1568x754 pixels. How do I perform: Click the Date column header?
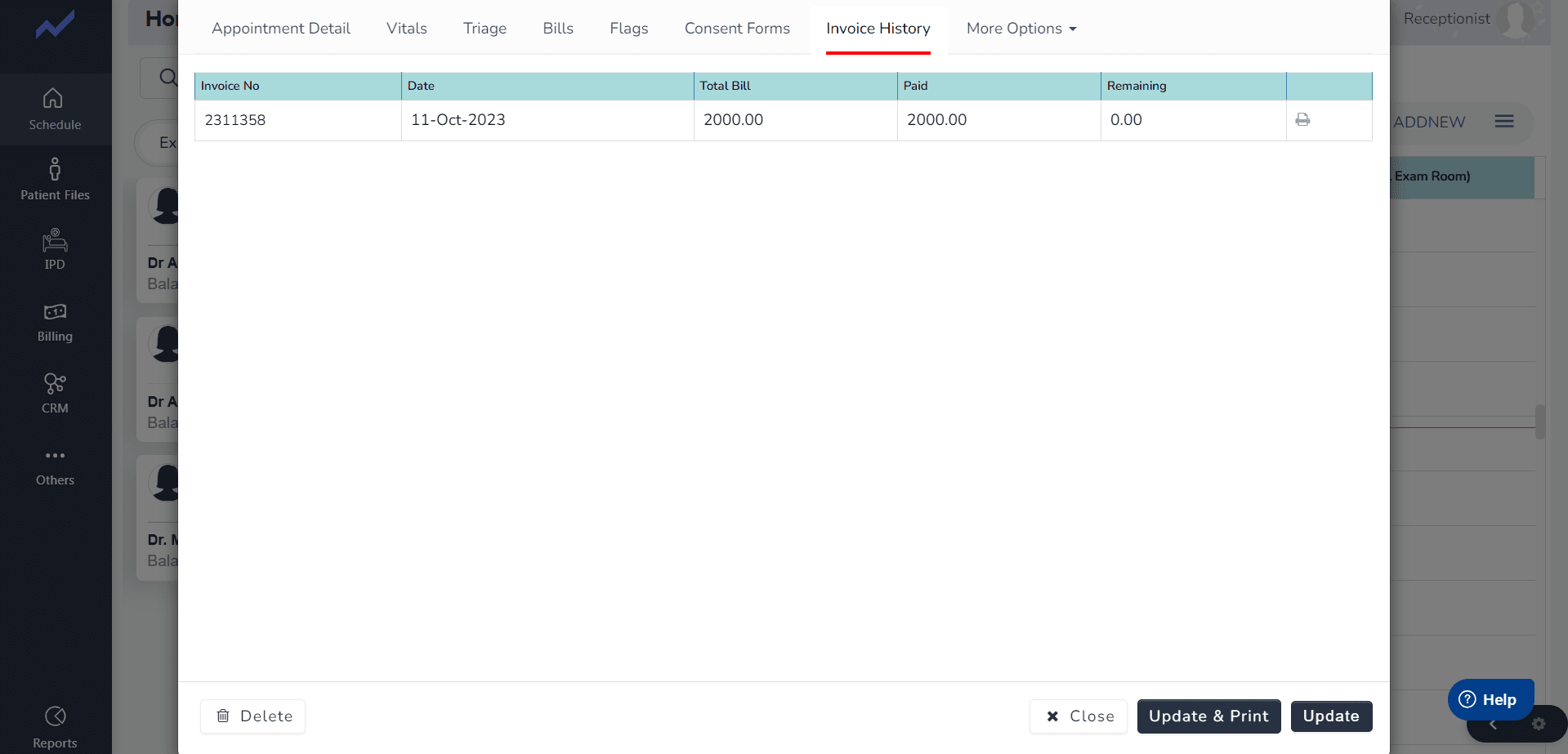click(547, 86)
